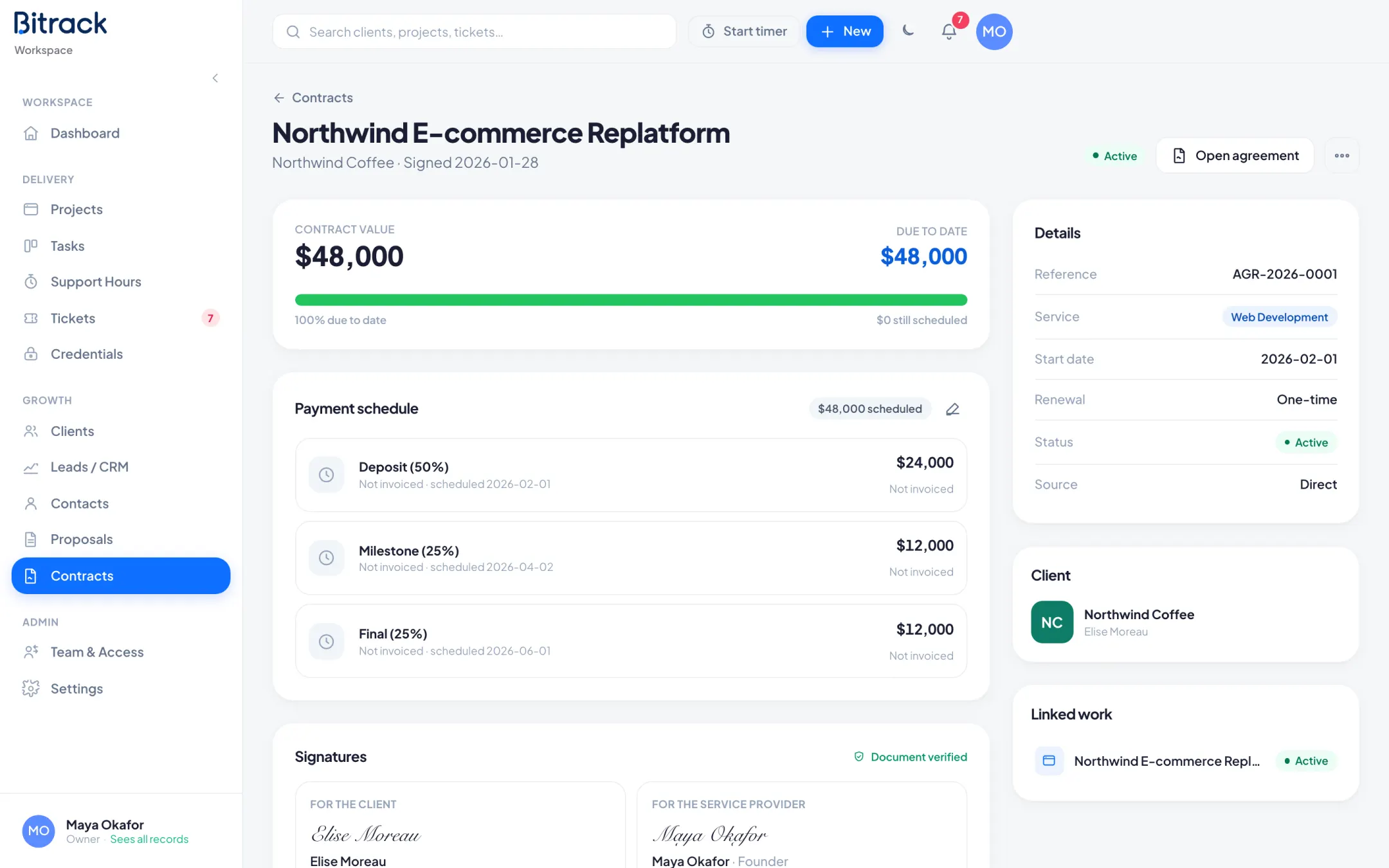Image resolution: width=1389 pixels, height=868 pixels.
Task: Click the linked work project icon
Action: (x=1049, y=761)
